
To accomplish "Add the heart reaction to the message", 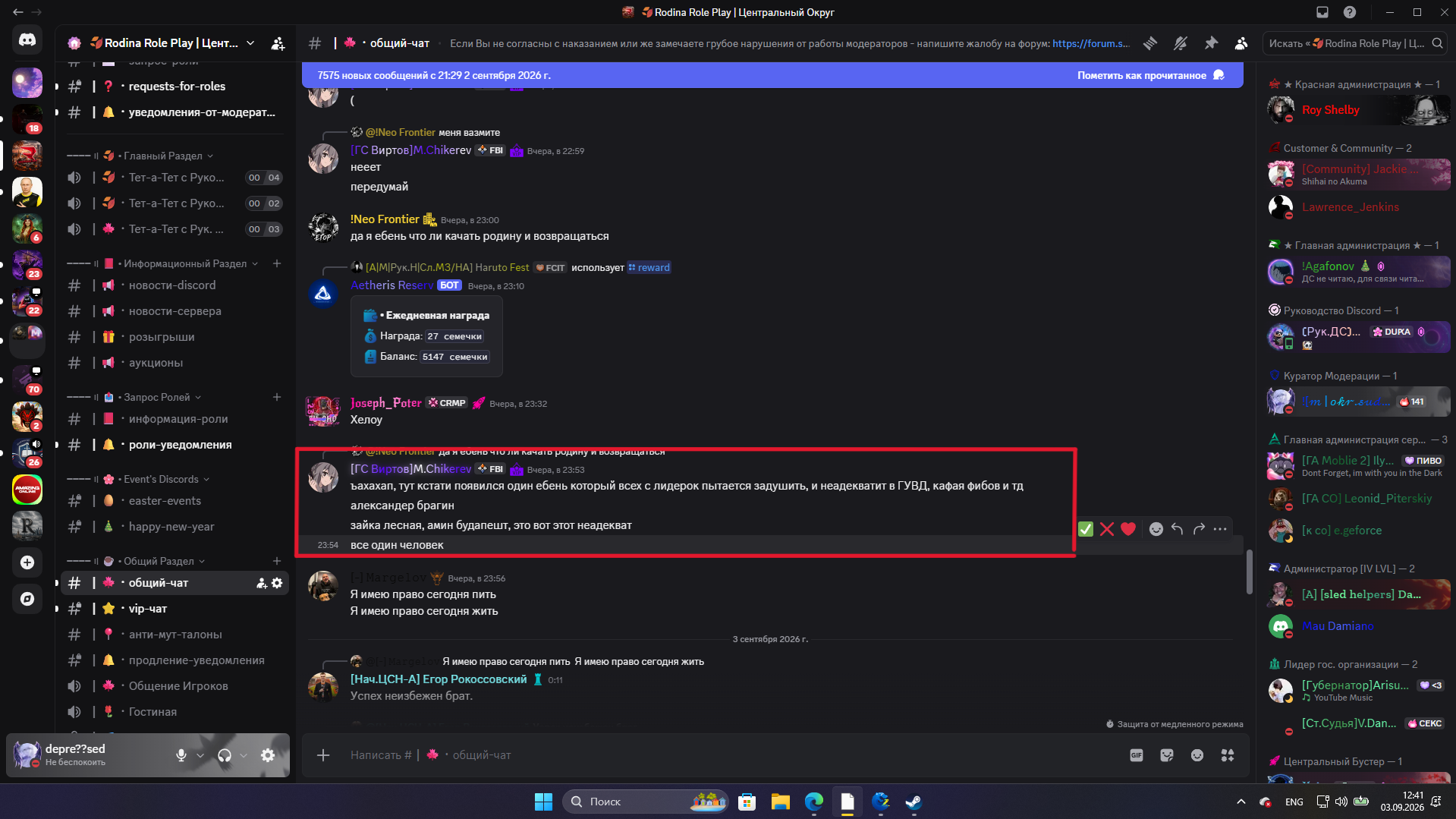I will [1128, 529].
